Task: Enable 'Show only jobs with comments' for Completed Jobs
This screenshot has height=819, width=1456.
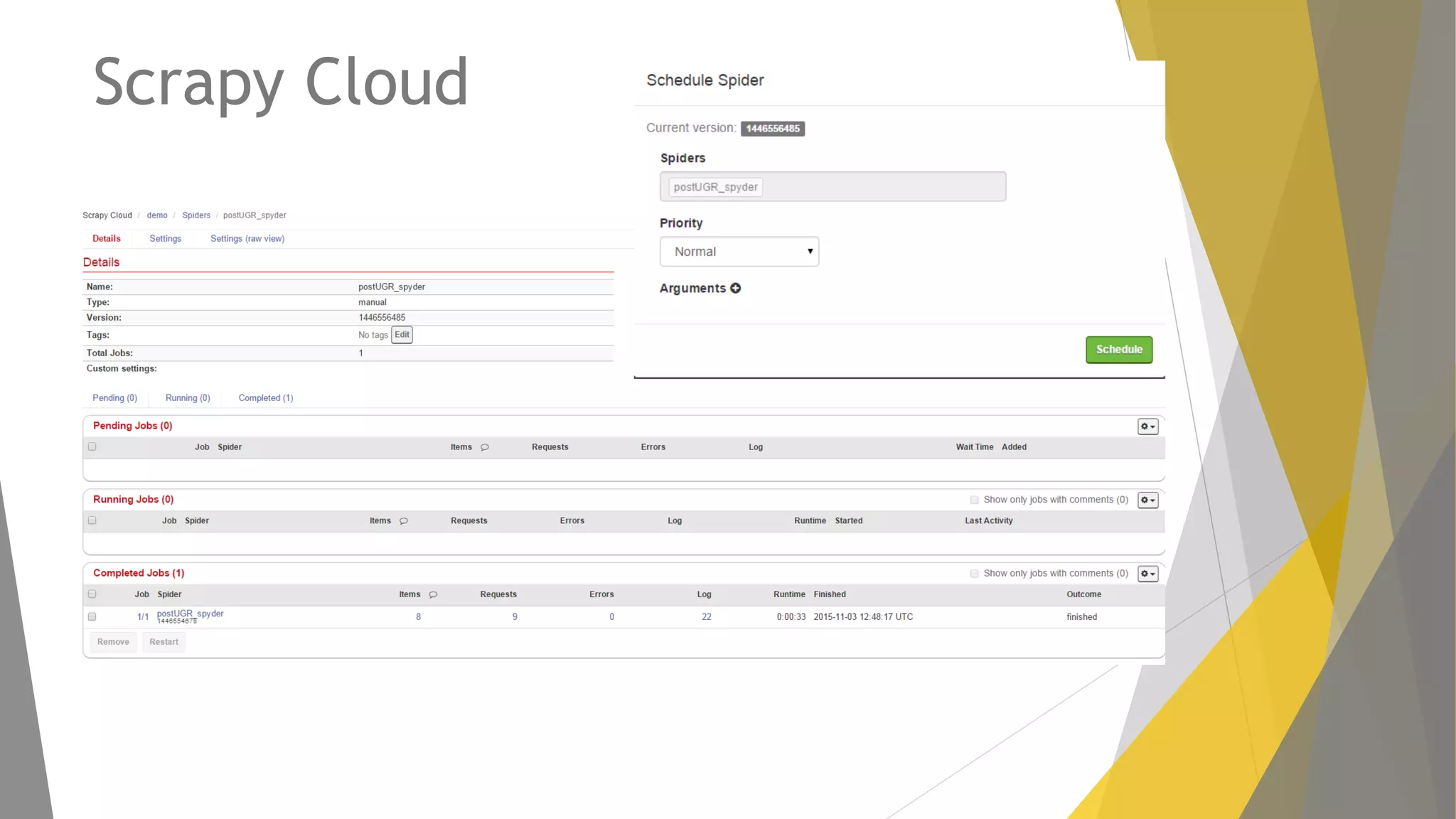Action: click(975, 574)
